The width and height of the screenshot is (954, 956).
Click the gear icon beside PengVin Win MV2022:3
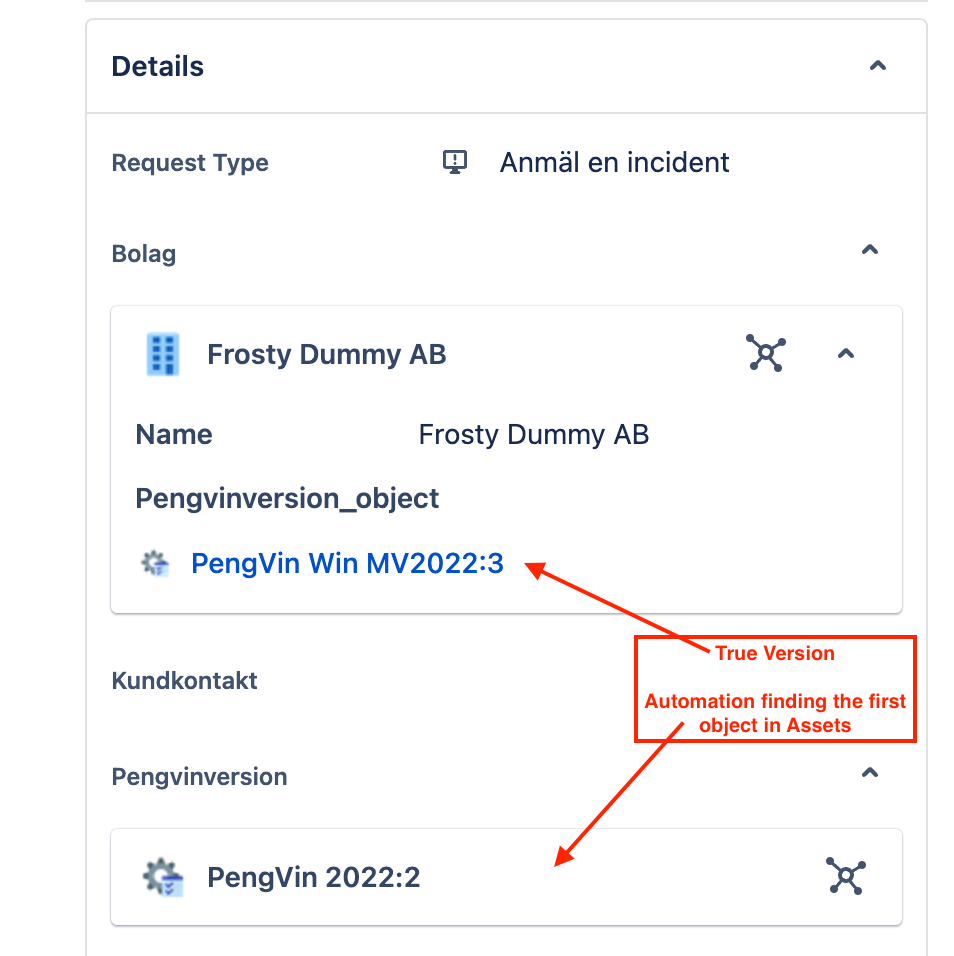click(156, 563)
